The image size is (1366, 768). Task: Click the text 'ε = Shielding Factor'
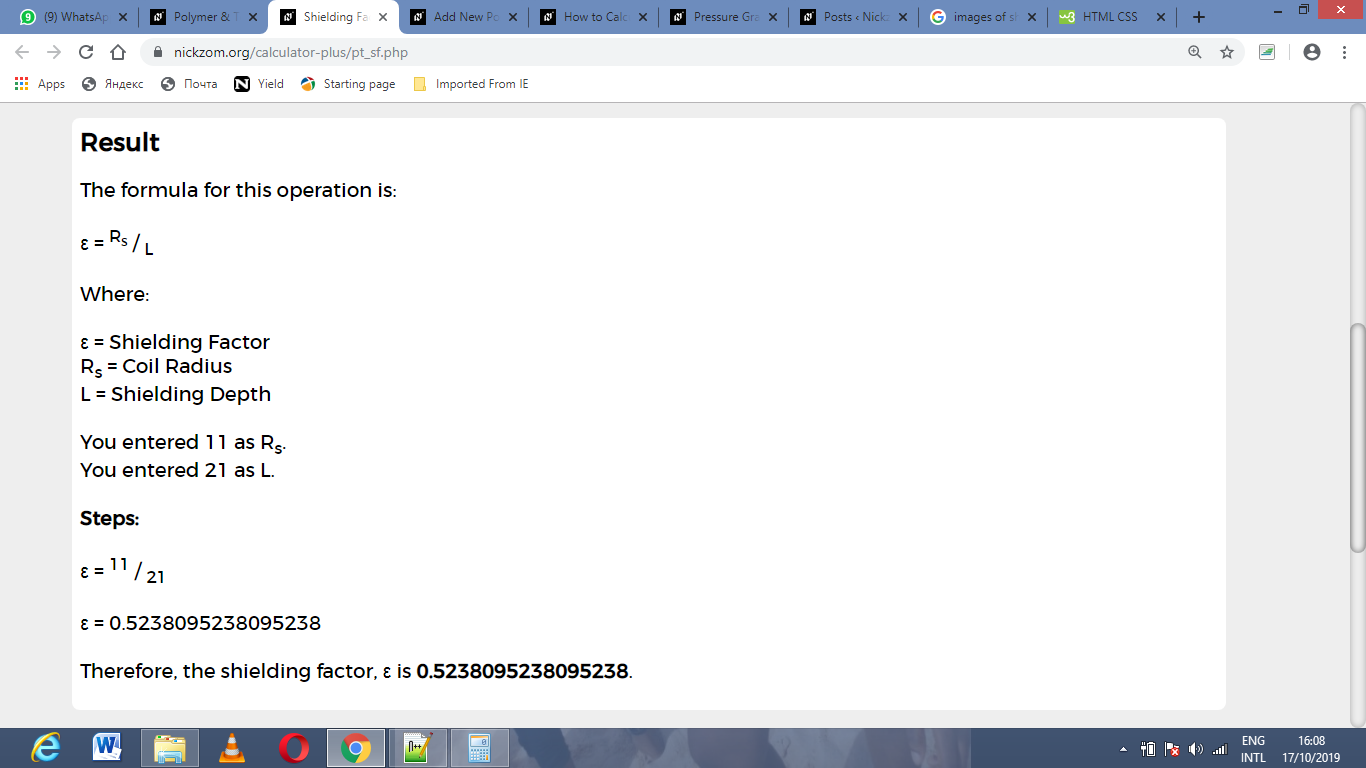[175, 342]
